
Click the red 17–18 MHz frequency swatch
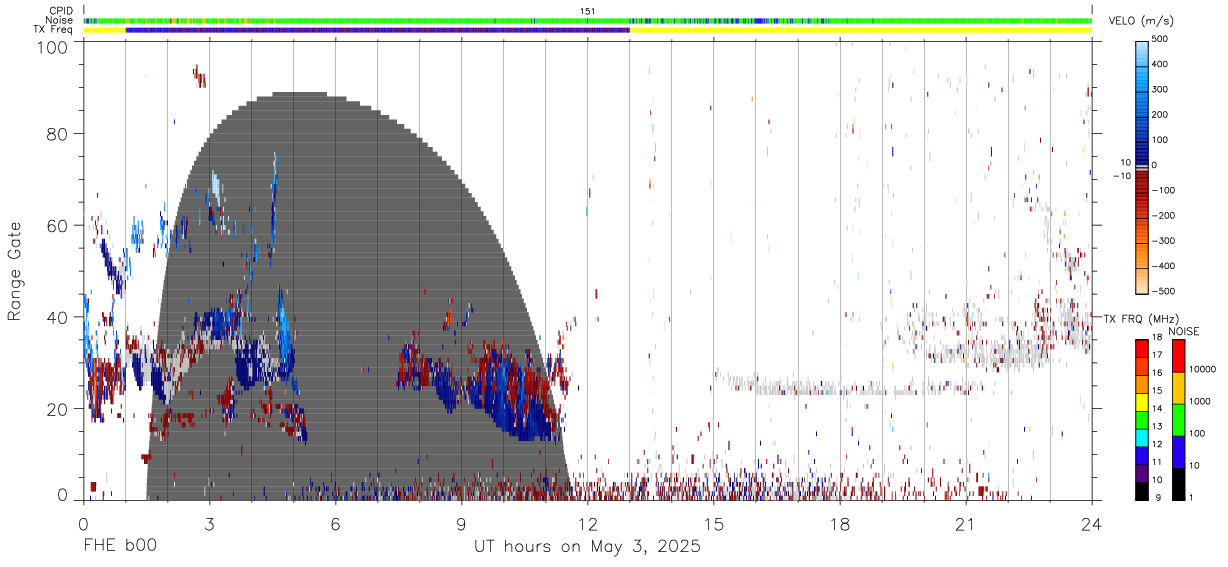(1142, 349)
